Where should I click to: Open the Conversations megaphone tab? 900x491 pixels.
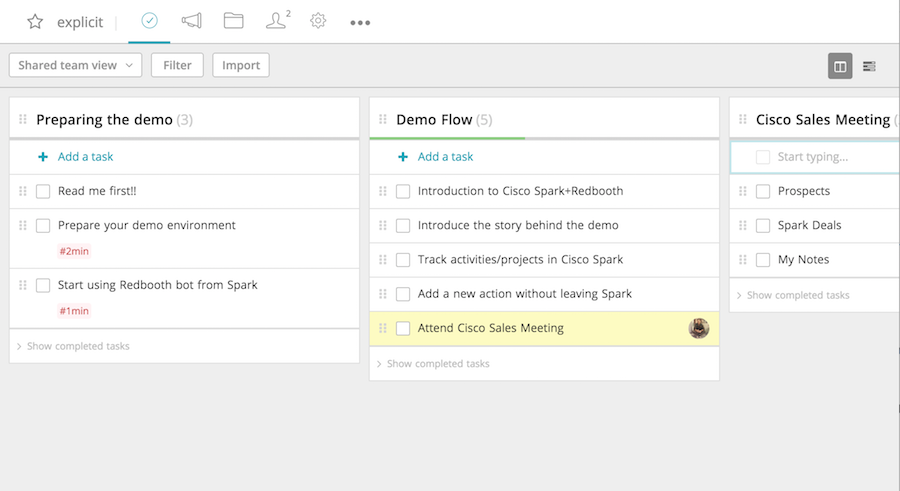click(x=192, y=21)
